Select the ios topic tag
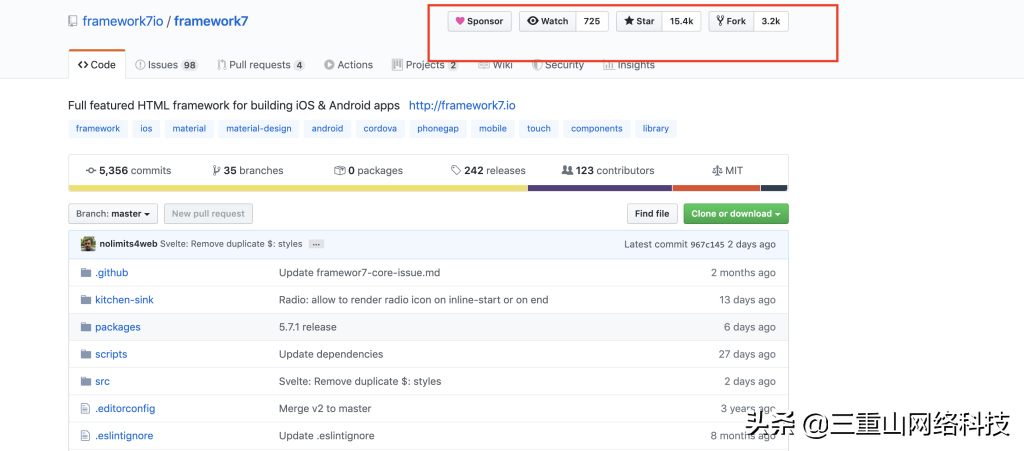 146,129
